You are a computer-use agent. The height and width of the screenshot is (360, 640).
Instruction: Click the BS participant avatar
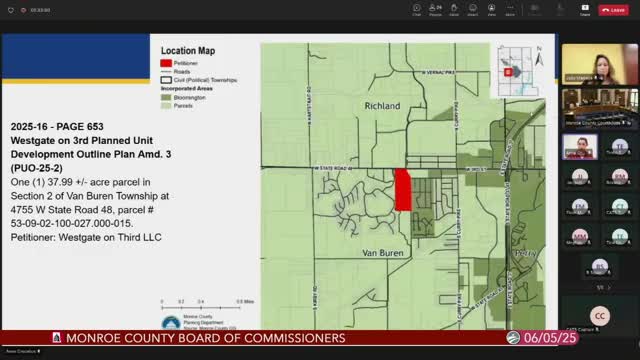(x=600, y=267)
